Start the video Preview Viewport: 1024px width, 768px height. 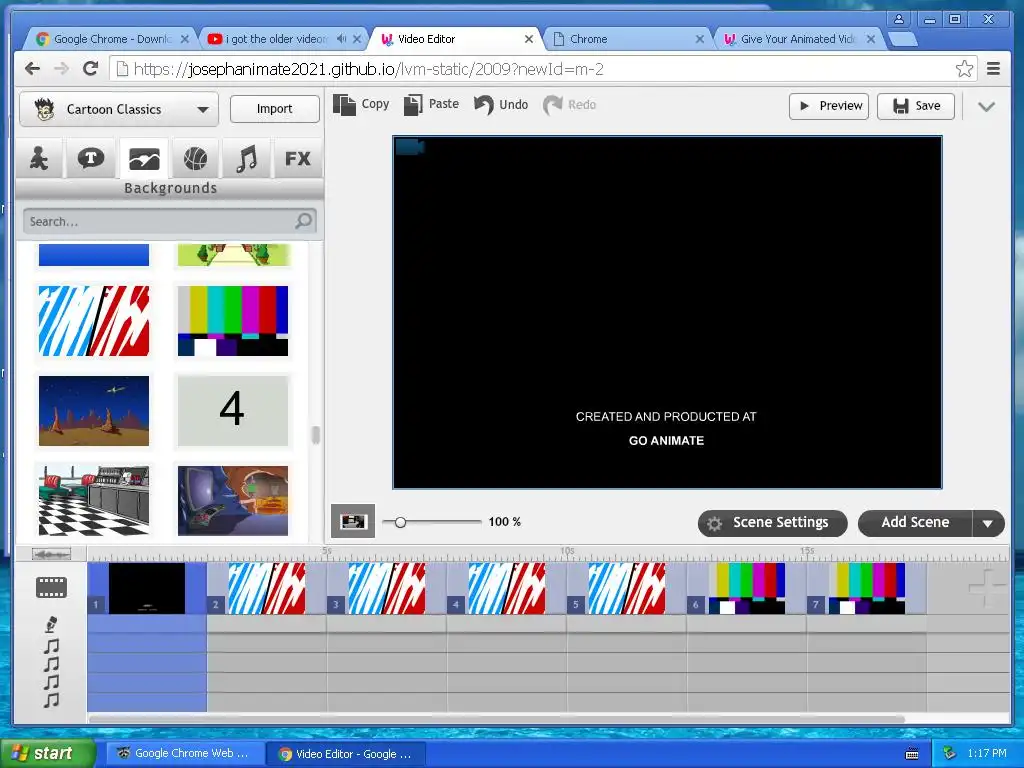[829, 106]
